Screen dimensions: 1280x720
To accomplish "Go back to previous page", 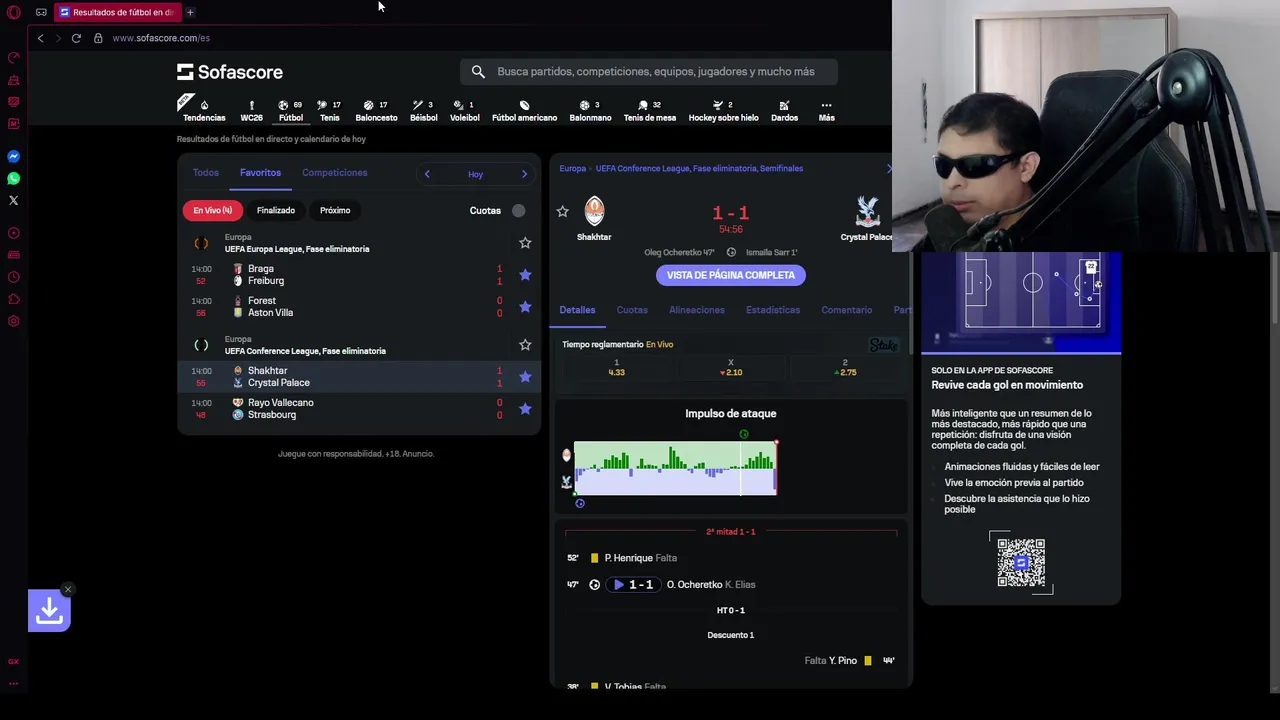I will [x=40, y=38].
